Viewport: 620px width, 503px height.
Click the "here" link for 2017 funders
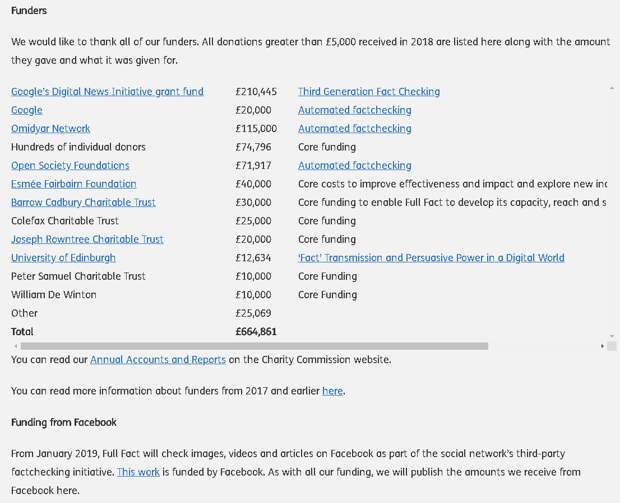point(332,391)
